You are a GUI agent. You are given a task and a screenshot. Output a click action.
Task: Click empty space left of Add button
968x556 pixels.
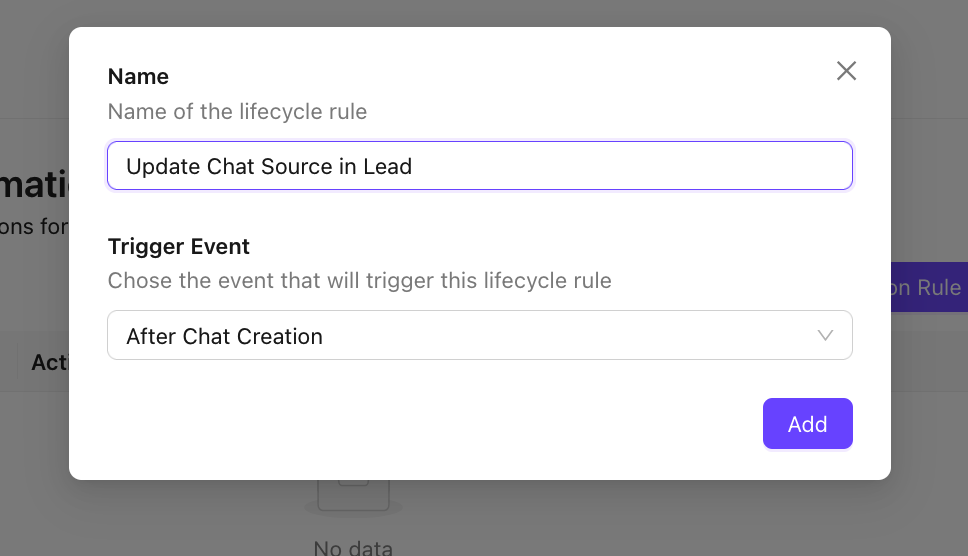click(500, 424)
